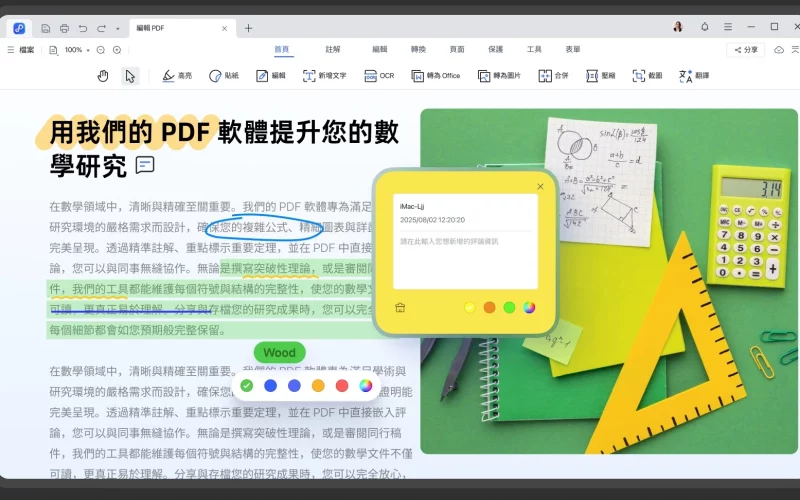Pick the orange swatch in the sticky note
Image resolution: width=800 pixels, height=500 pixels.
pos(489,307)
